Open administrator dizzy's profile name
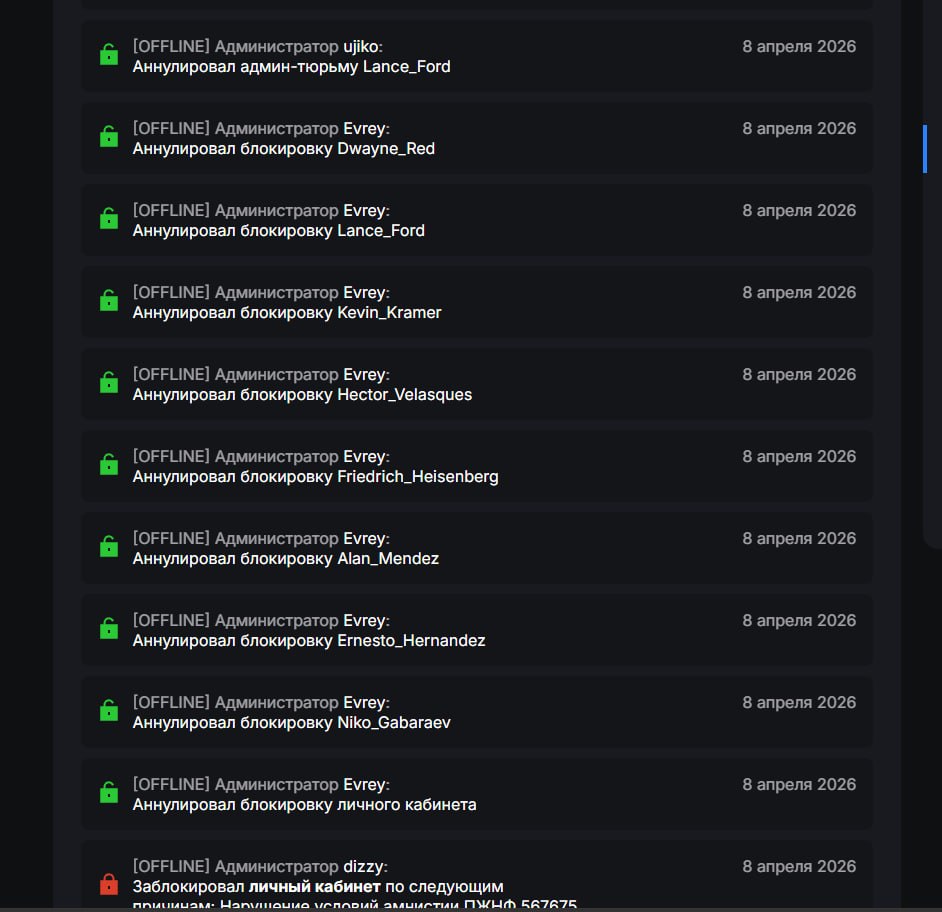942x912 pixels. pyautogui.click(x=363, y=866)
